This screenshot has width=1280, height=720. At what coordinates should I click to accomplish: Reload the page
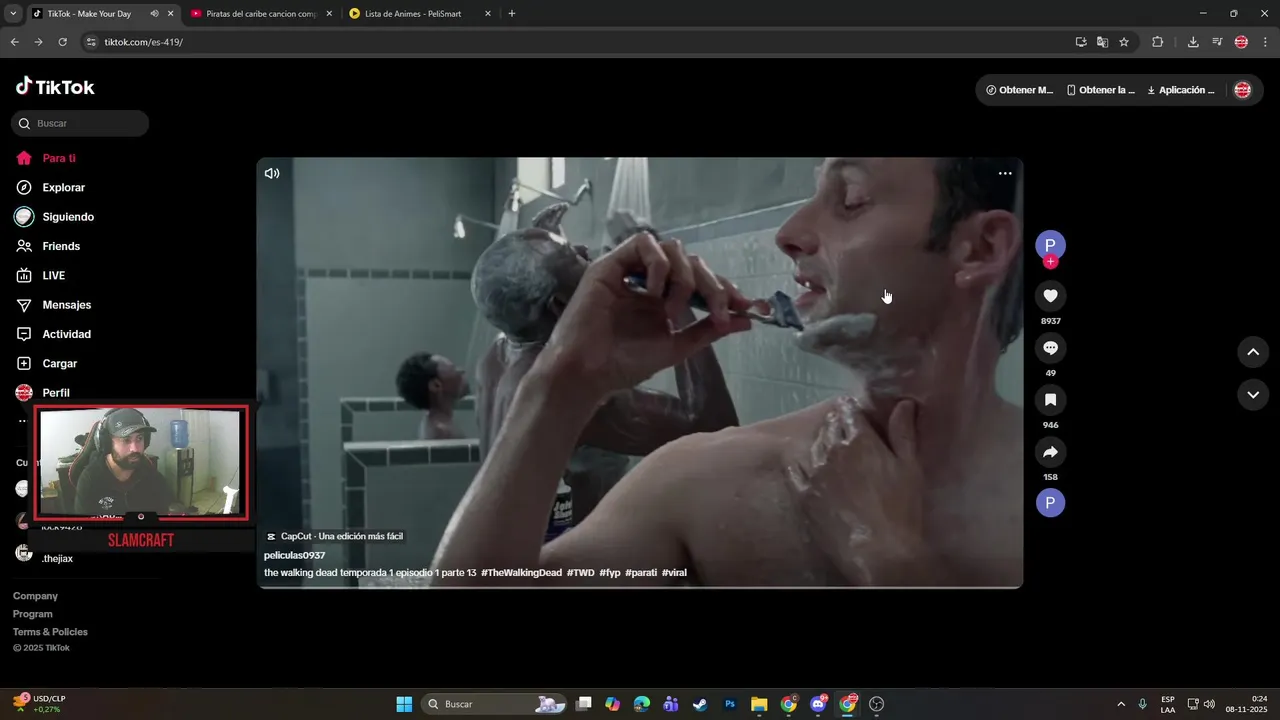(x=62, y=42)
